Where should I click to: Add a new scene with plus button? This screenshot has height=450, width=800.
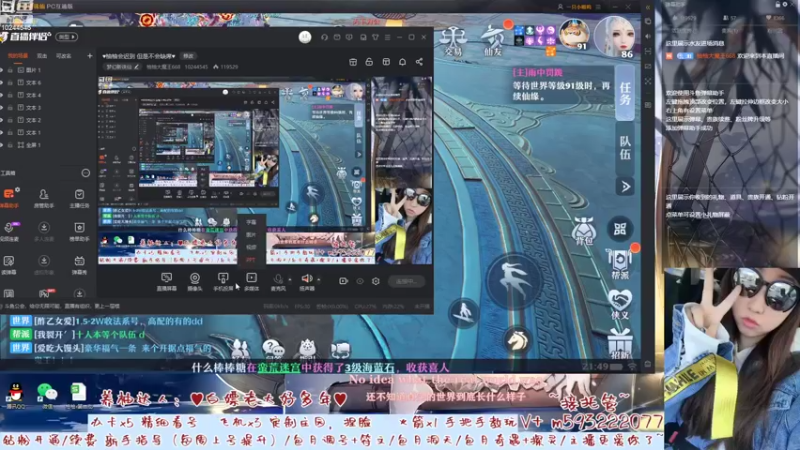(90, 56)
